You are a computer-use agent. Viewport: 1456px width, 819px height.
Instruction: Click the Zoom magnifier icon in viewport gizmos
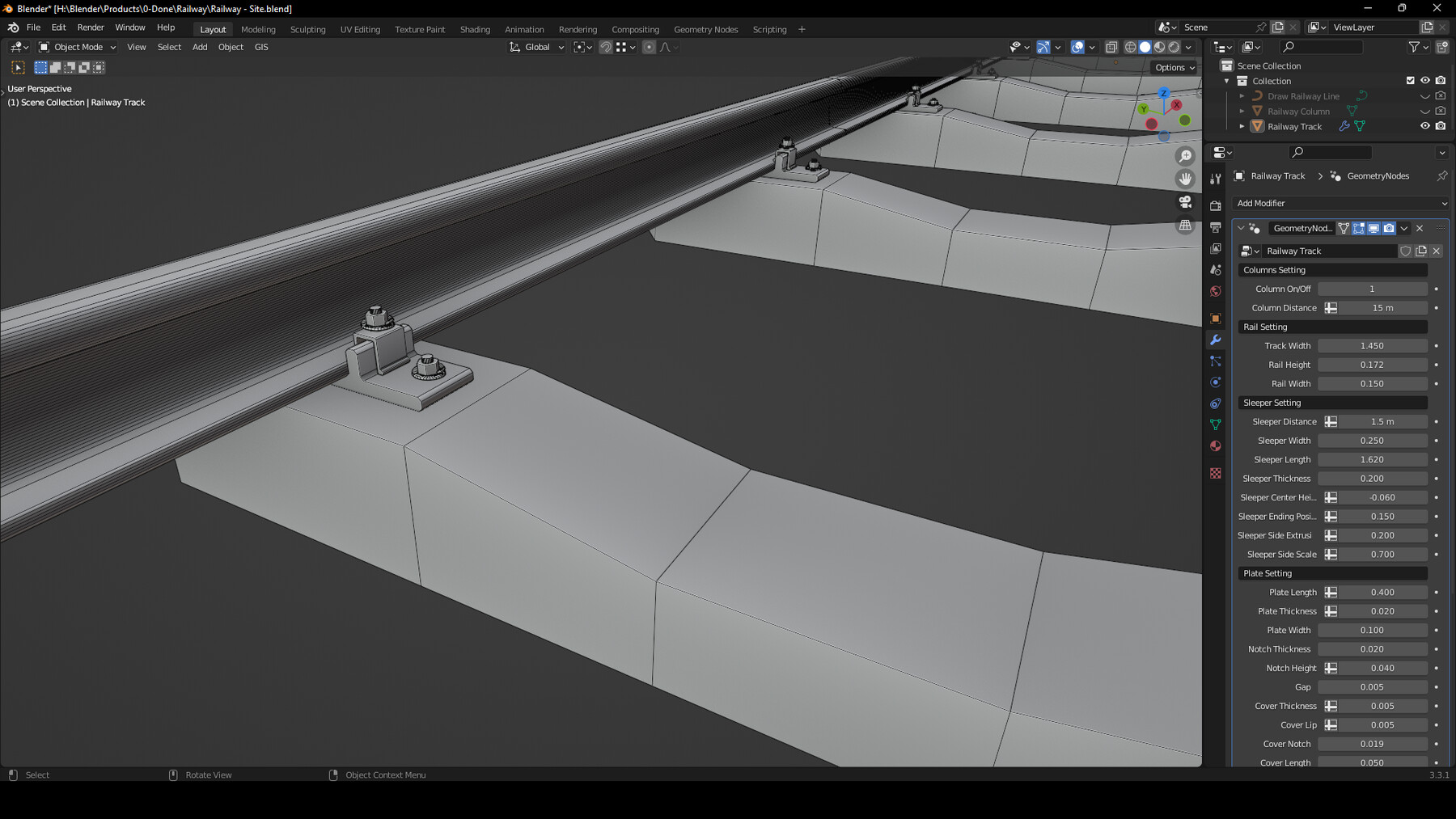1185,156
